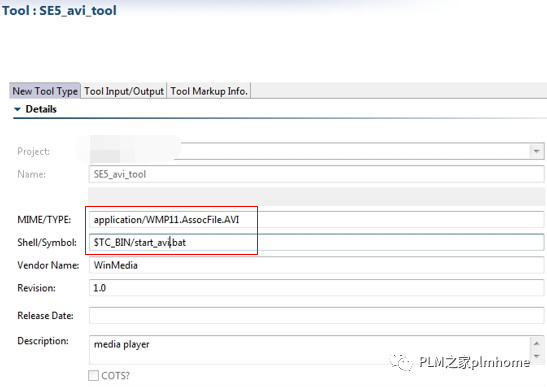Click the Vendor Name label
This screenshot has width=547, height=387.
[48, 265]
